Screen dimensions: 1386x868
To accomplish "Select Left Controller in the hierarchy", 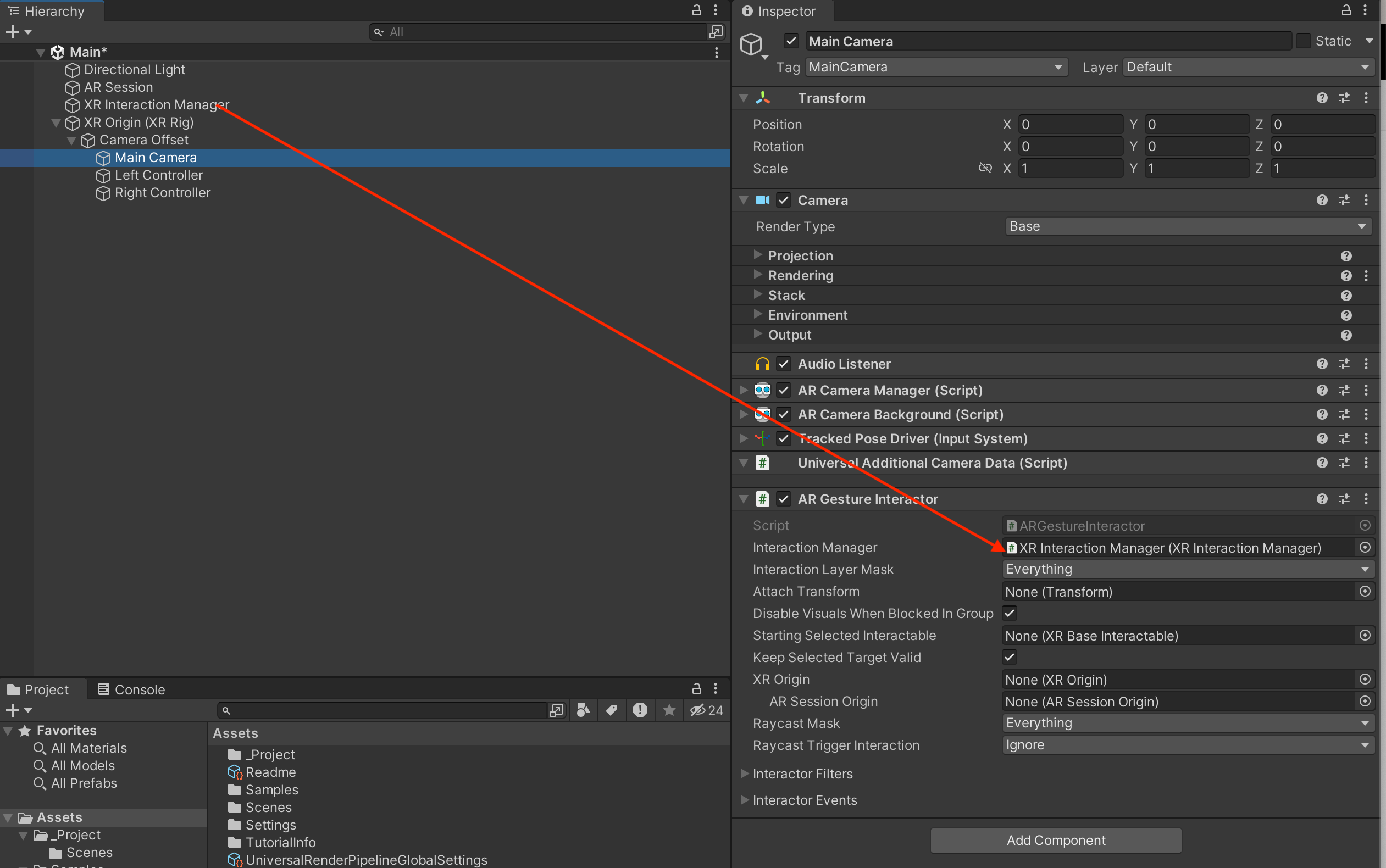I will [x=158, y=175].
